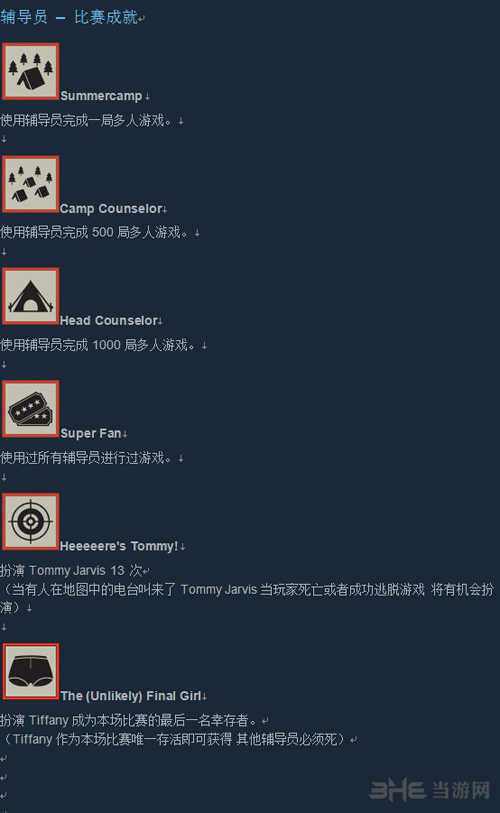Open the Head Counselor achievement title
This screenshot has height=813, width=500.
[x=108, y=320]
